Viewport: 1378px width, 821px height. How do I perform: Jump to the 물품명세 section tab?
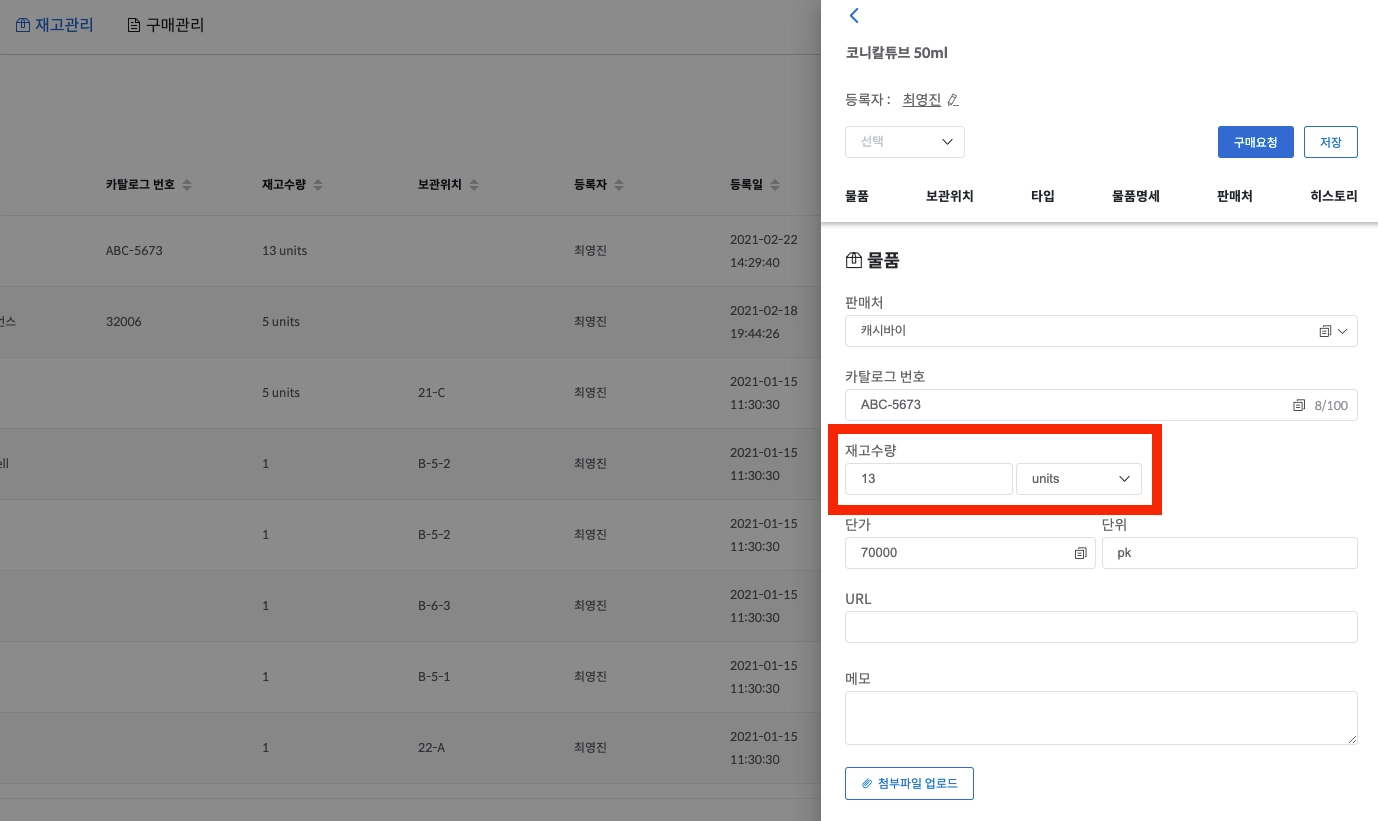pos(1136,196)
